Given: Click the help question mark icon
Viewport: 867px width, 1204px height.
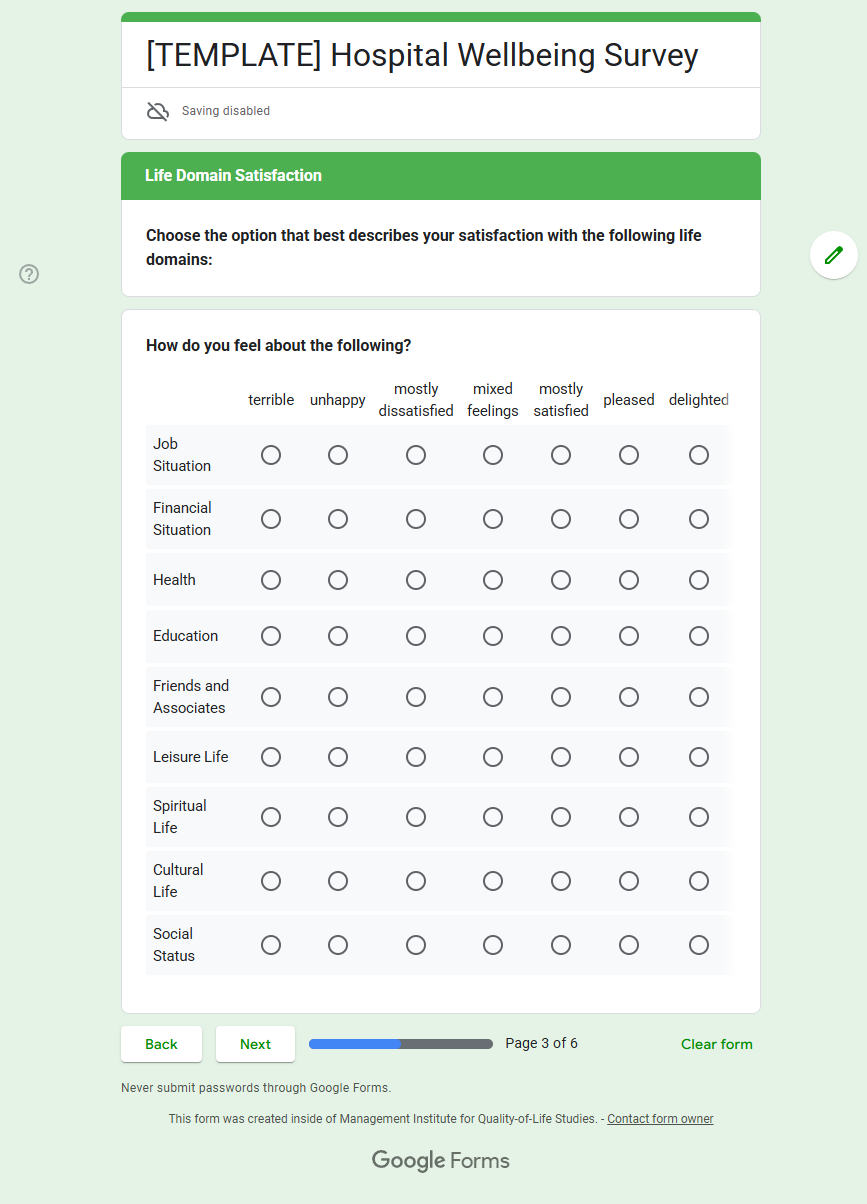Looking at the screenshot, I should pyautogui.click(x=29, y=274).
